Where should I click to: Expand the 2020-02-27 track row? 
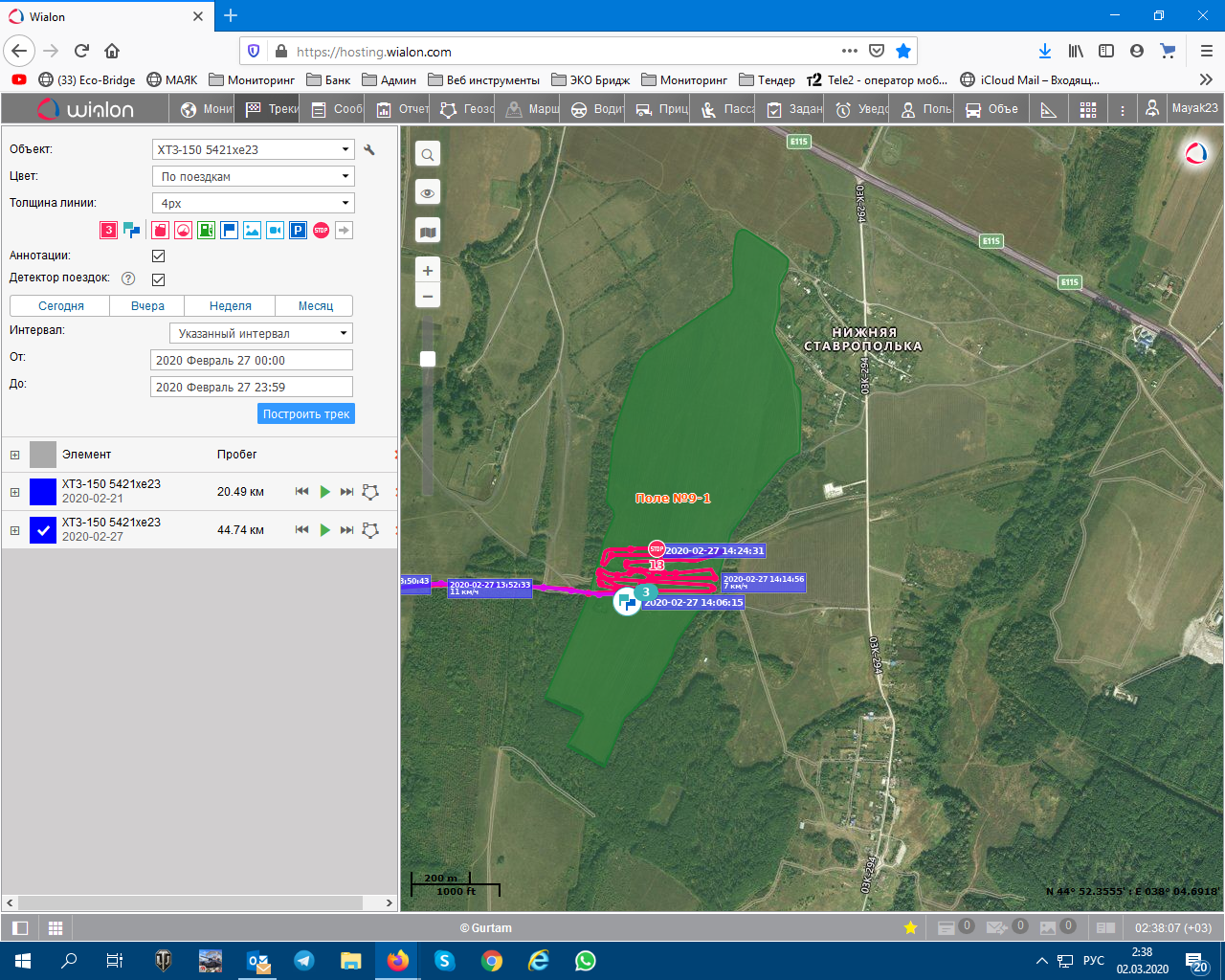(14, 530)
